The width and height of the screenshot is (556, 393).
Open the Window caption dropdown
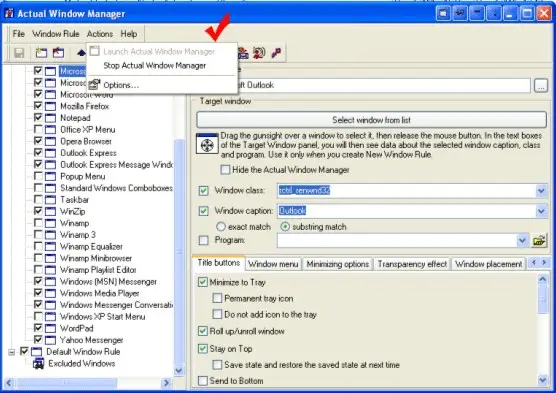pos(541,211)
